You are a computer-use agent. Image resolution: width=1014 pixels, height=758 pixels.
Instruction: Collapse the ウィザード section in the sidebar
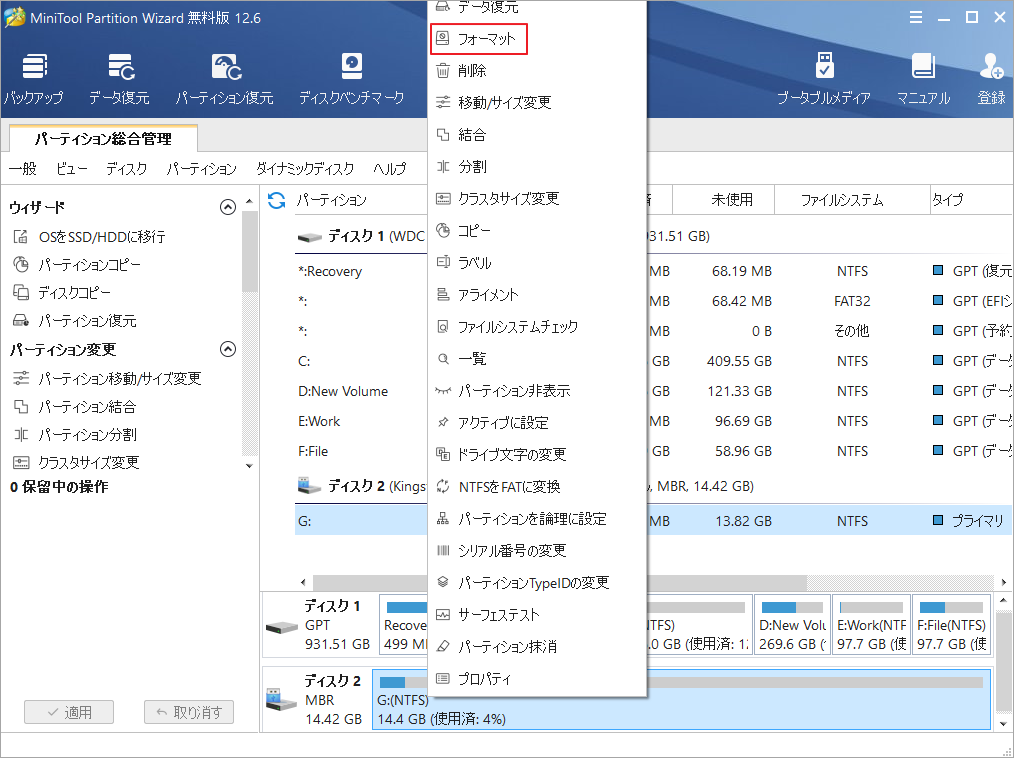tap(228, 207)
